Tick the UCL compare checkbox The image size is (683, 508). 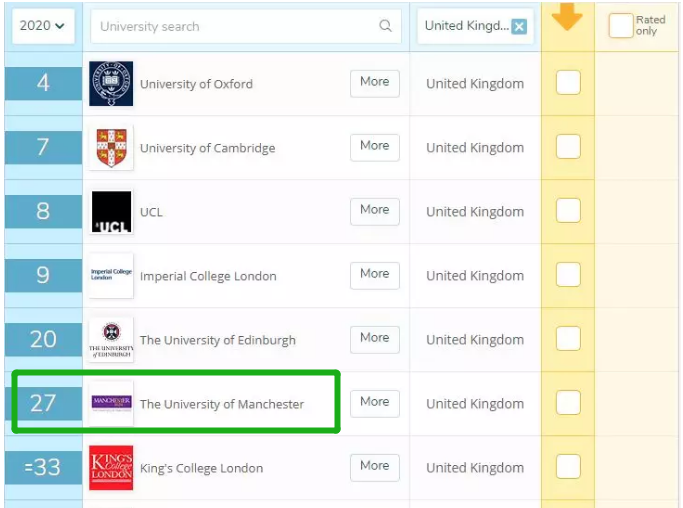click(568, 211)
